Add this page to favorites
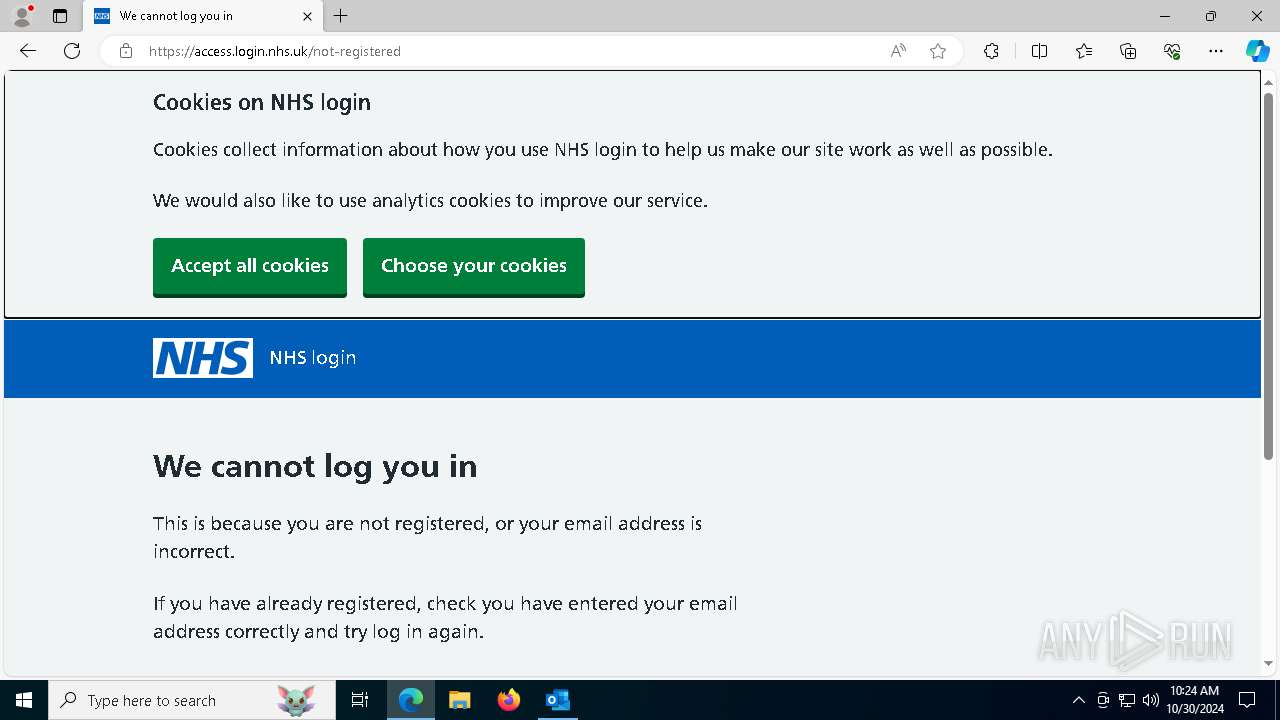This screenshot has height=720, width=1280. tap(938, 51)
